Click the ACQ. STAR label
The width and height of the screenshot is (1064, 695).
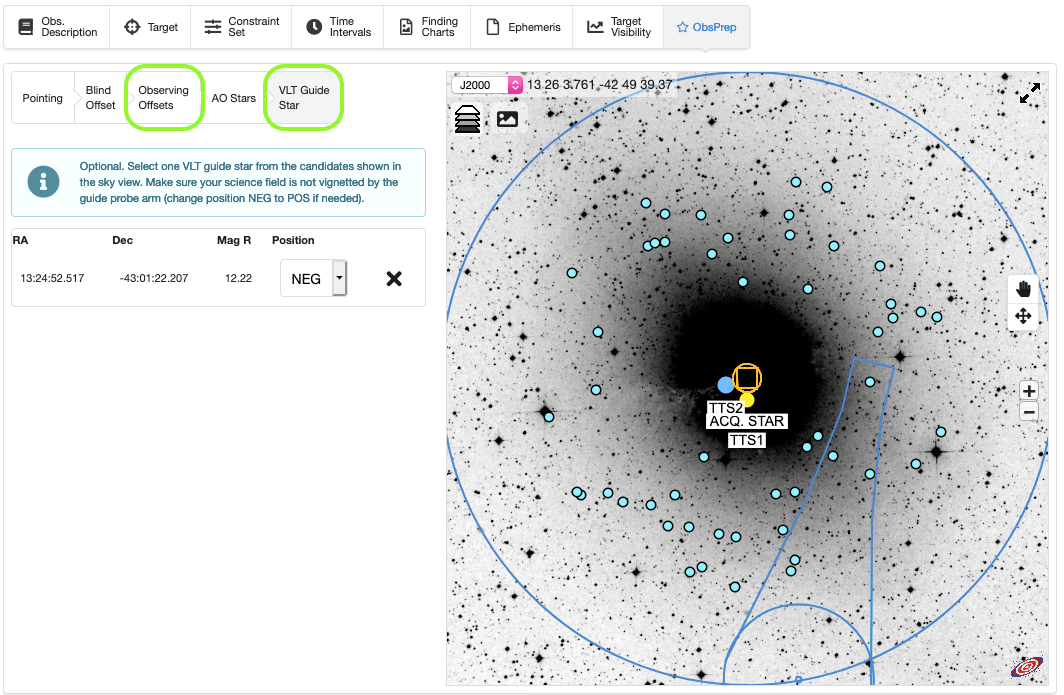[x=746, y=421]
